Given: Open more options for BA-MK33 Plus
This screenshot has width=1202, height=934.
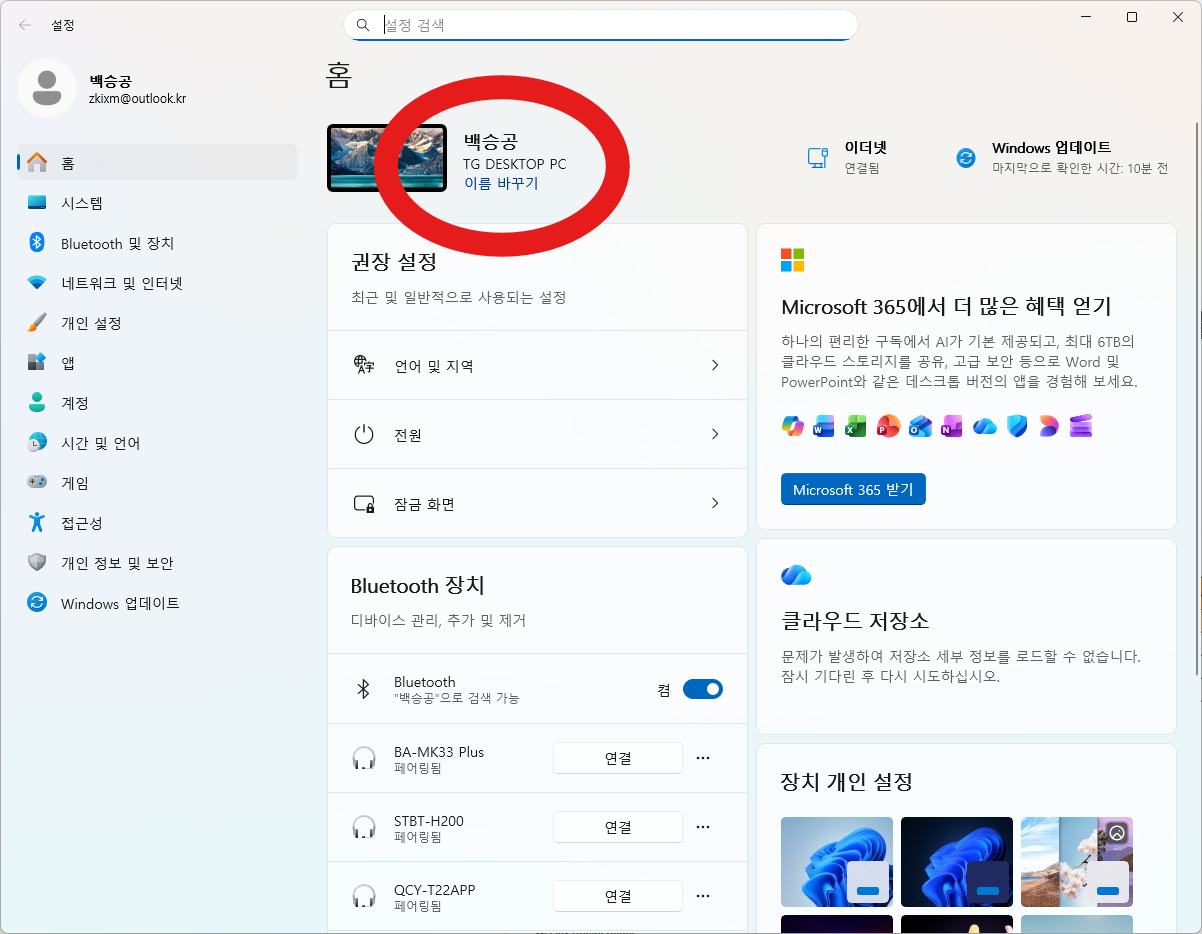Looking at the screenshot, I should (703, 758).
